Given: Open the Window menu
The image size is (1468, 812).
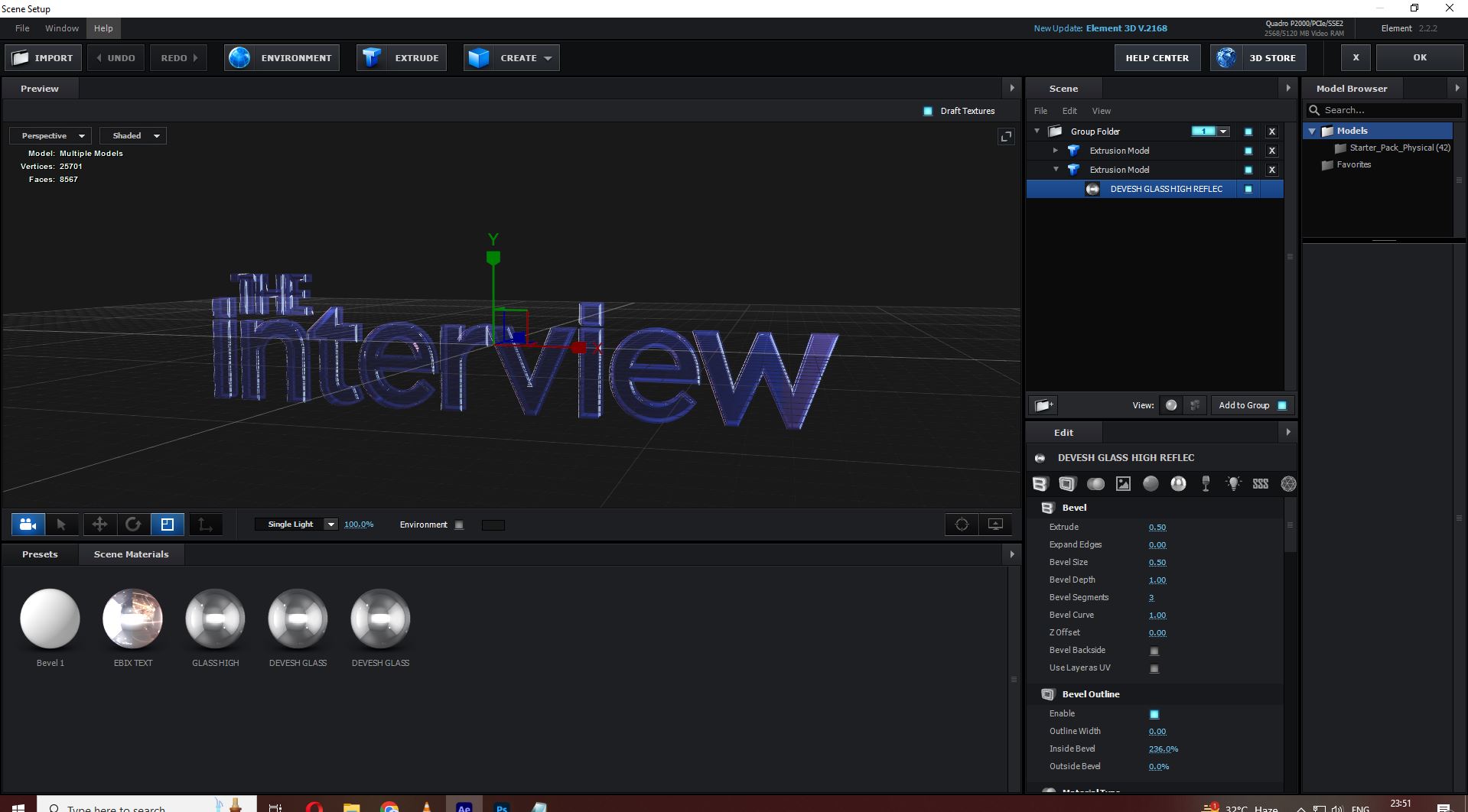Looking at the screenshot, I should point(62,28).
